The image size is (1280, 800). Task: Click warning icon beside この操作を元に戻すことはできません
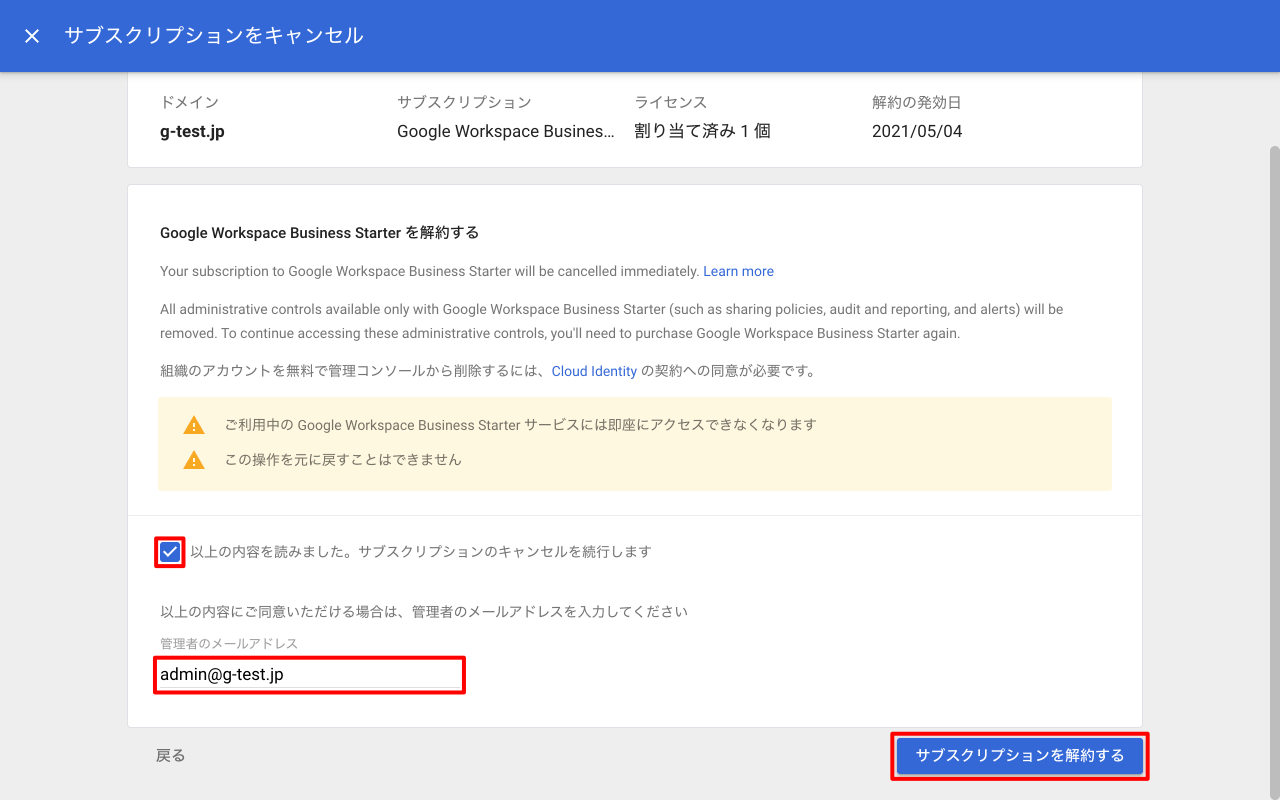tap(194, 460)
